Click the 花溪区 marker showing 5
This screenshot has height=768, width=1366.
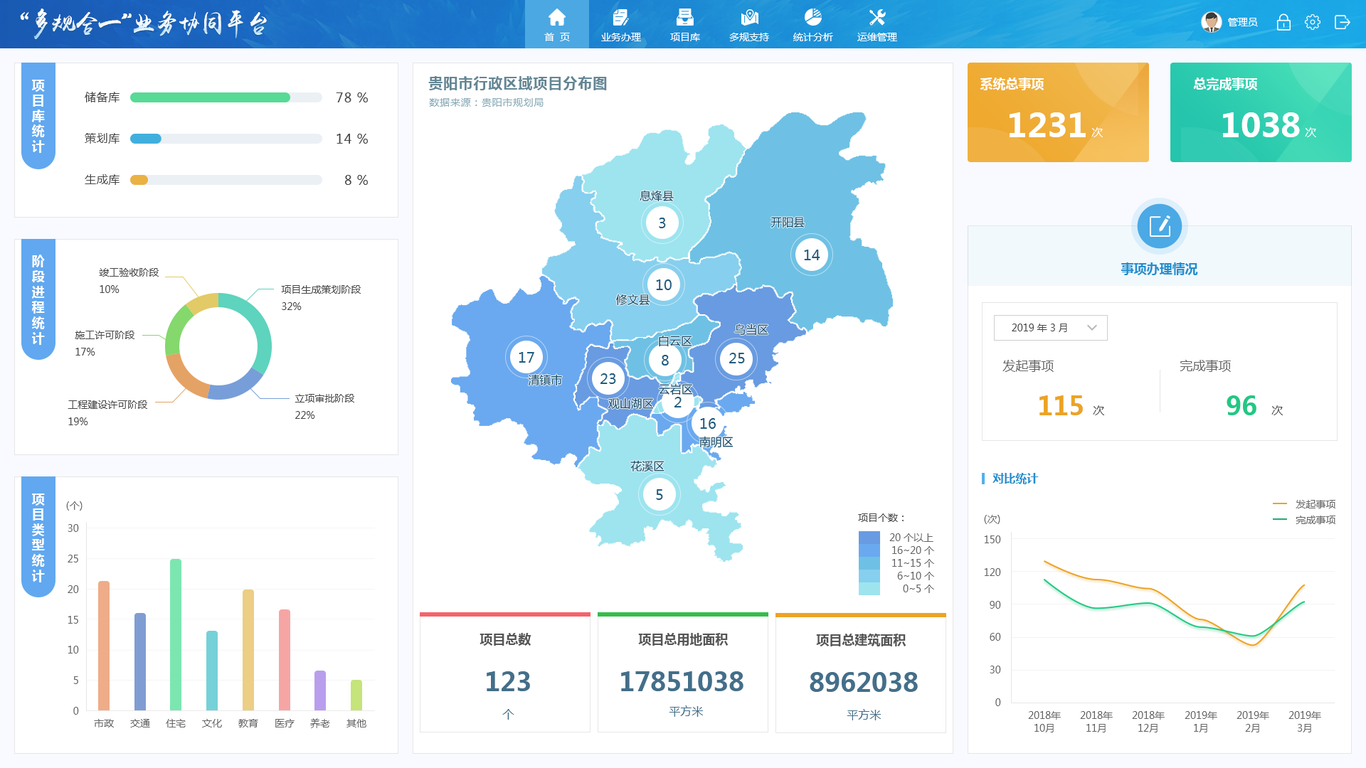[x=659, y=494]
